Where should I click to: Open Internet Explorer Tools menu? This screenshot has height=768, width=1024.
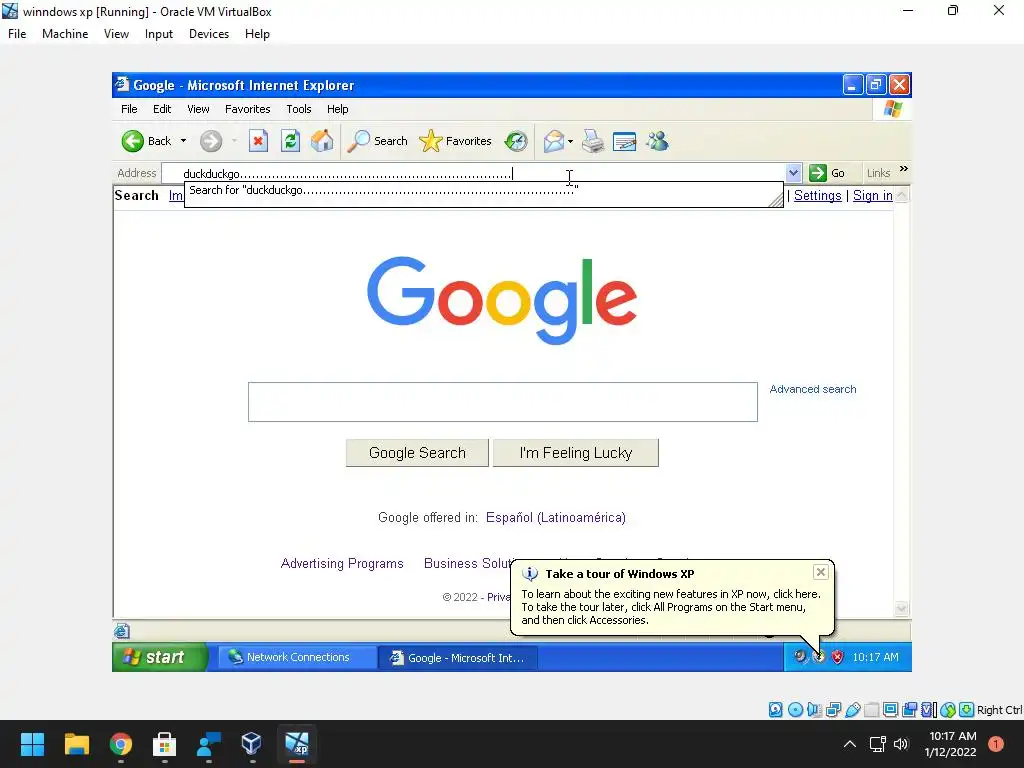coord(298,109)
